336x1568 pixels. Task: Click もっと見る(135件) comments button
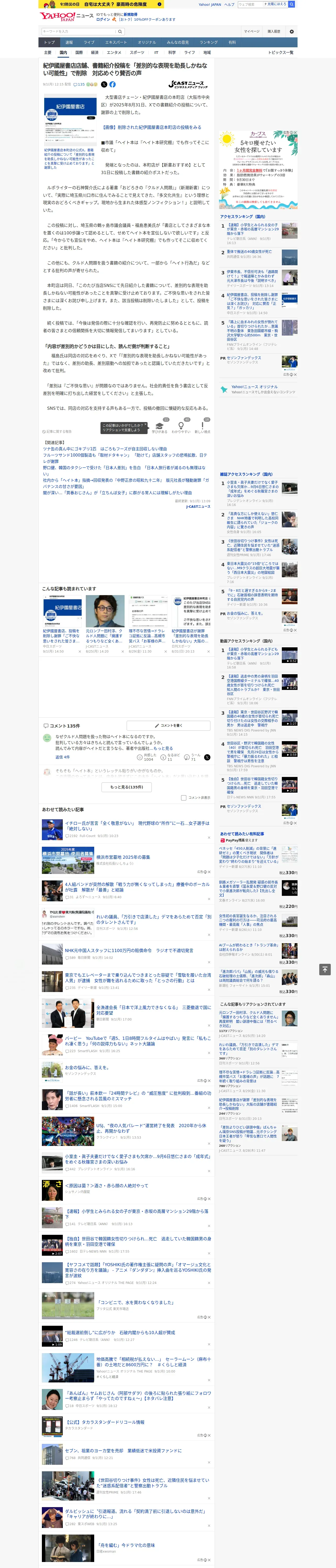(x=127, y=787)
